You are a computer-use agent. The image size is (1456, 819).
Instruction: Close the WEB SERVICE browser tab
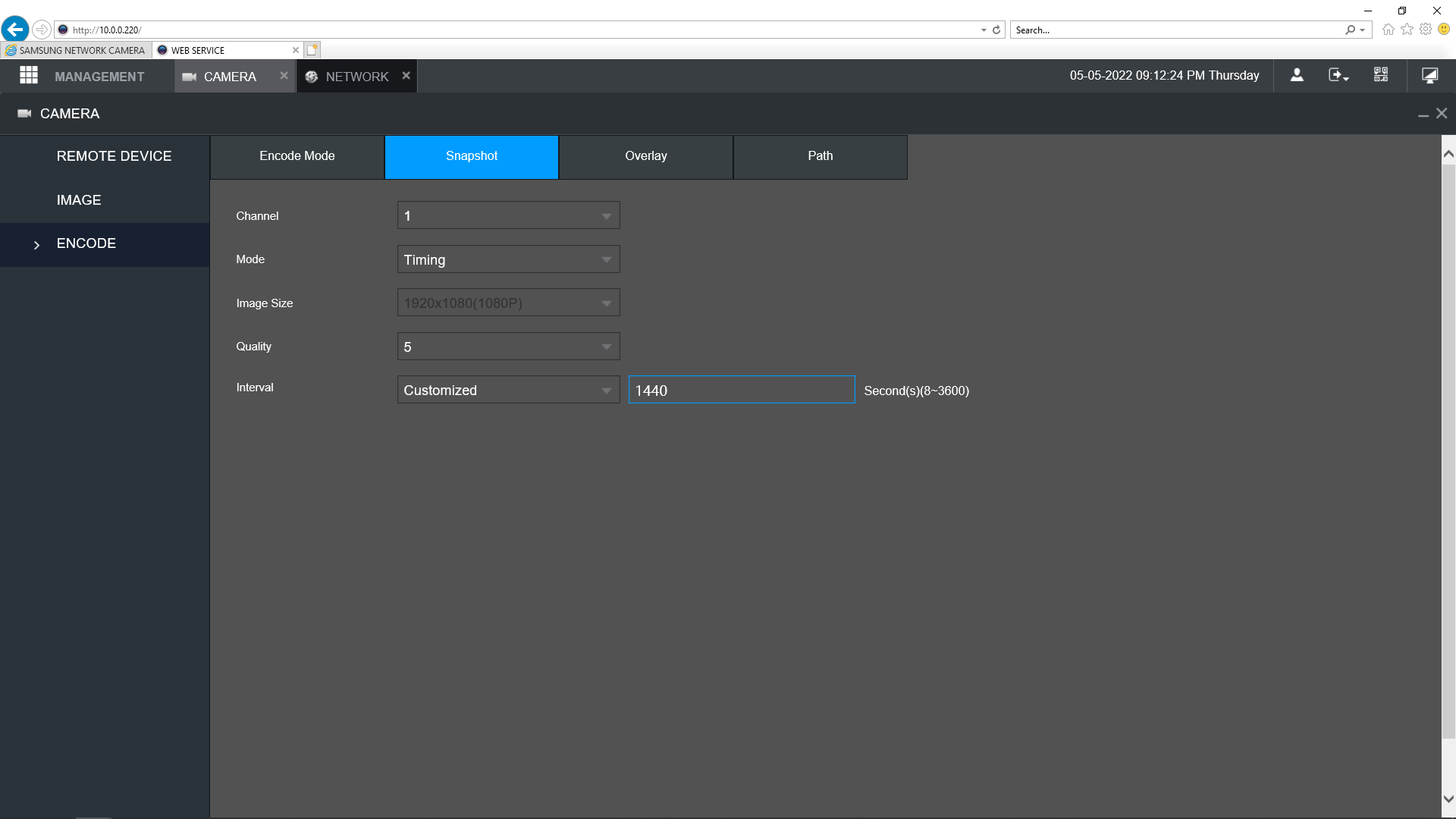pos(296,50)
